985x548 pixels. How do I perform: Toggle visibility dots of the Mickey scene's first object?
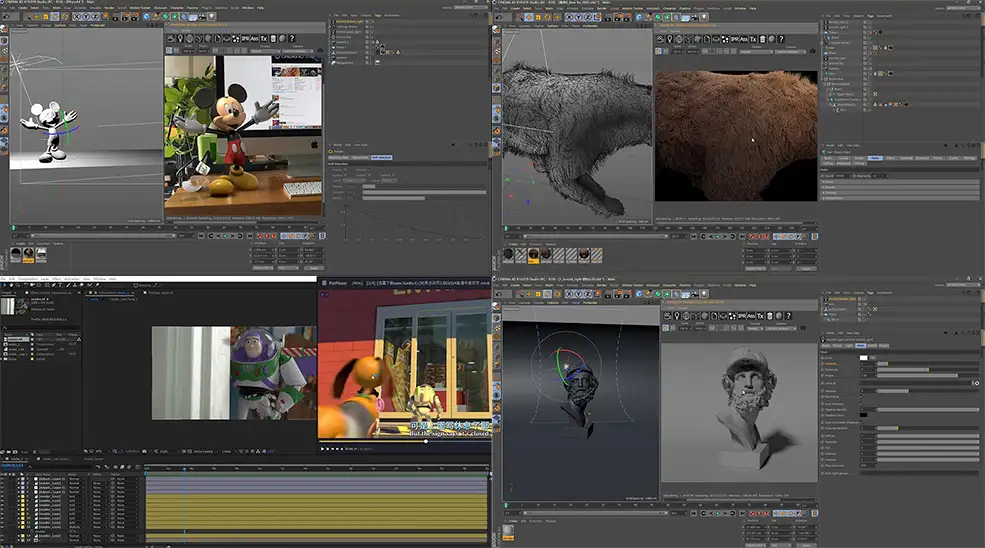coord(371,21)
